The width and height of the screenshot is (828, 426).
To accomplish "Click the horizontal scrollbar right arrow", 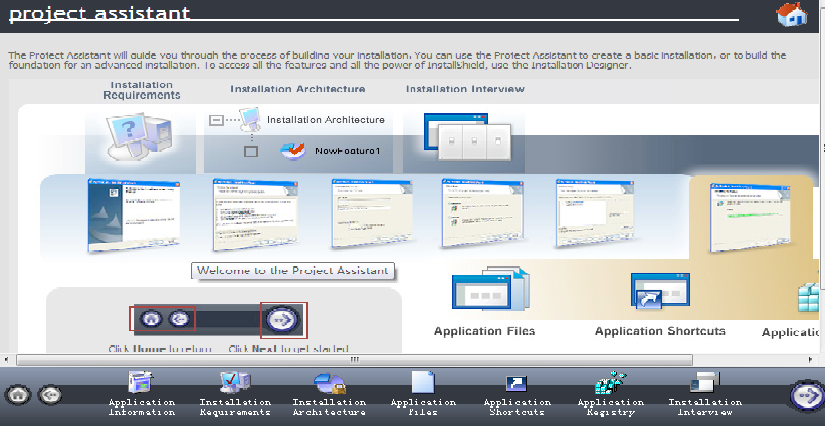I will click(811, 360).
